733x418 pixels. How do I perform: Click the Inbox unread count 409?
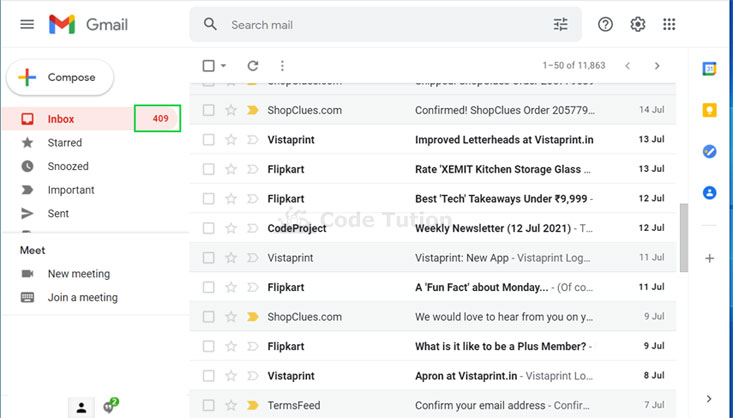(160, 119)
